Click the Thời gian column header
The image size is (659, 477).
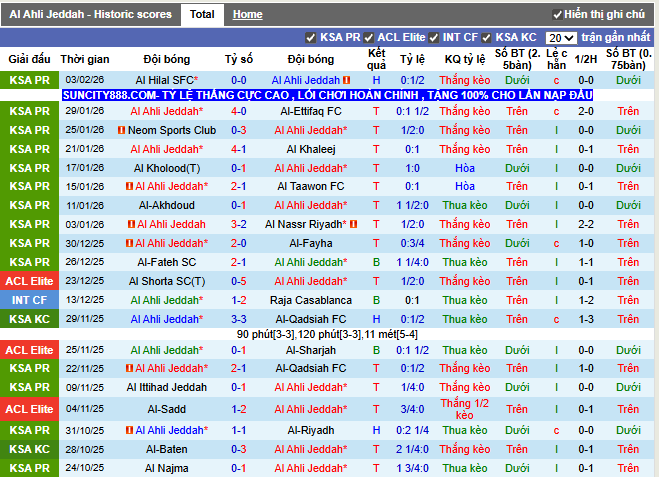pos(85,59)
